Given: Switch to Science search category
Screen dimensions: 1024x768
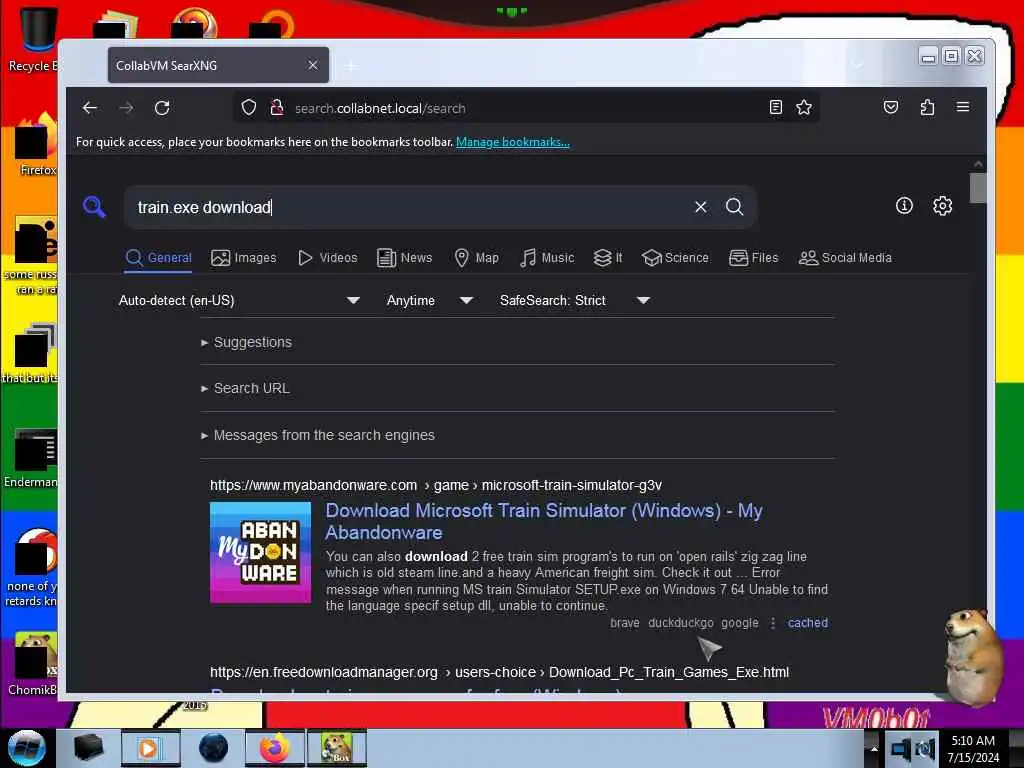Looking at the screenshot, I should click(x=675, y=258).
